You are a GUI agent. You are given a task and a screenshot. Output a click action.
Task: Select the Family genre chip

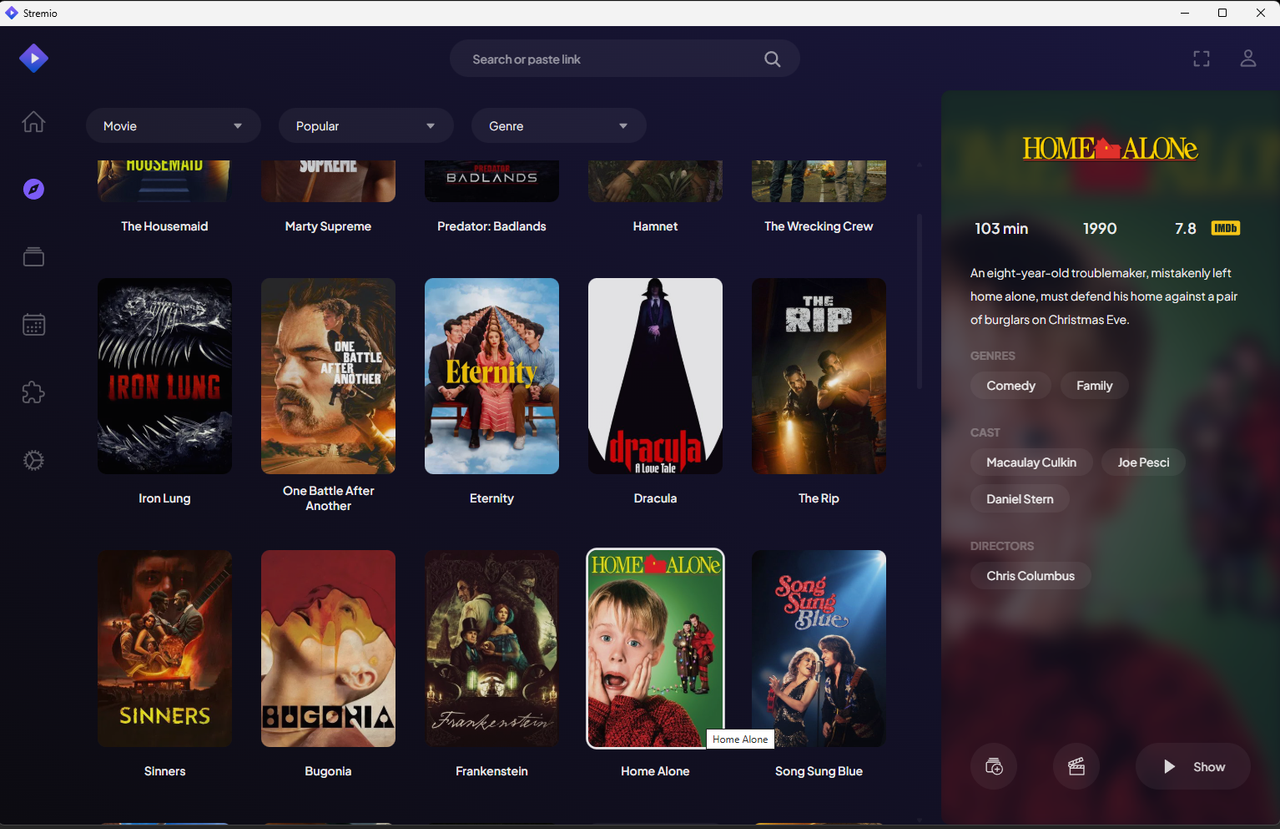coord(1094,386)
